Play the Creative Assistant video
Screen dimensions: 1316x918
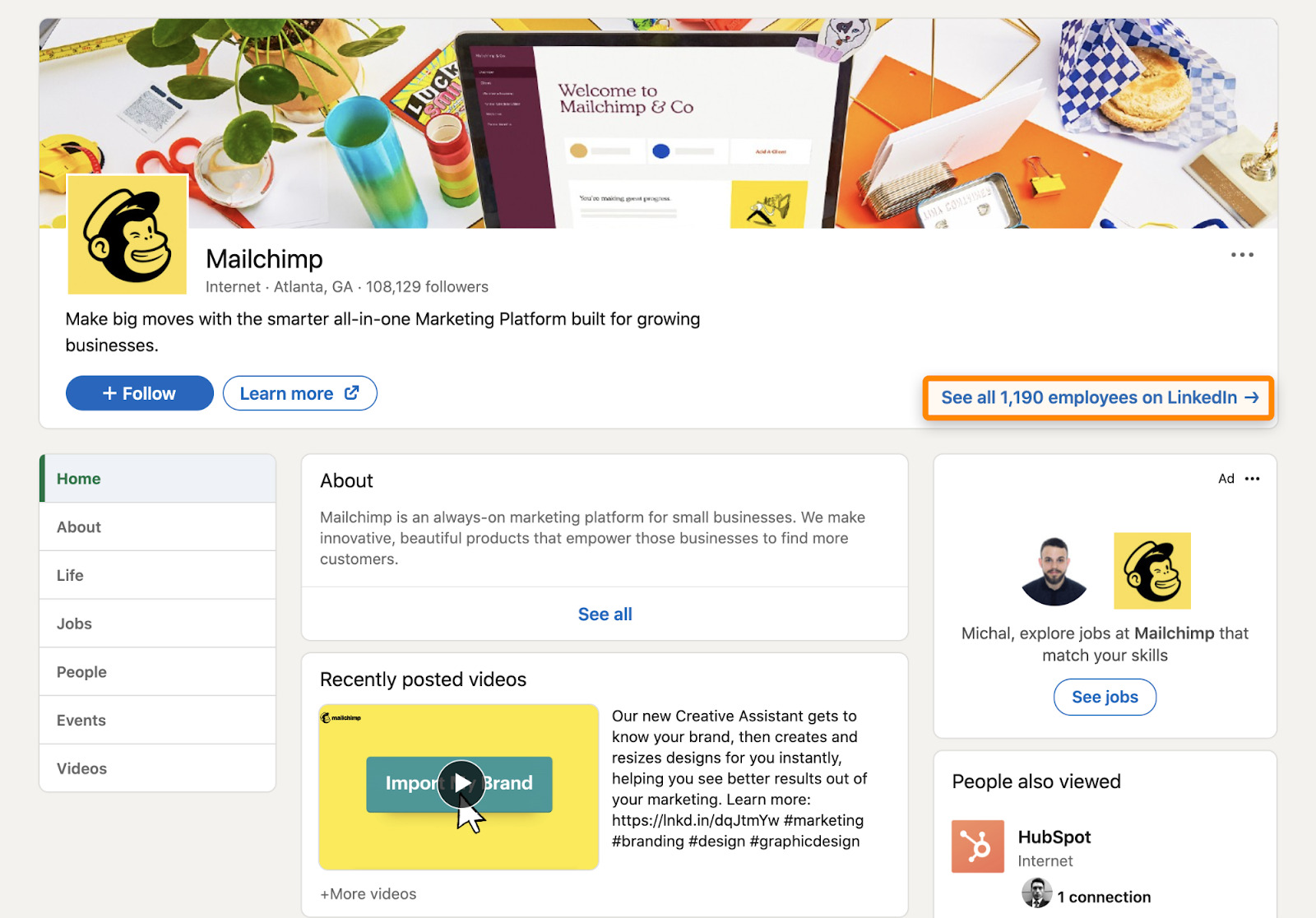(x=460, y=783)
